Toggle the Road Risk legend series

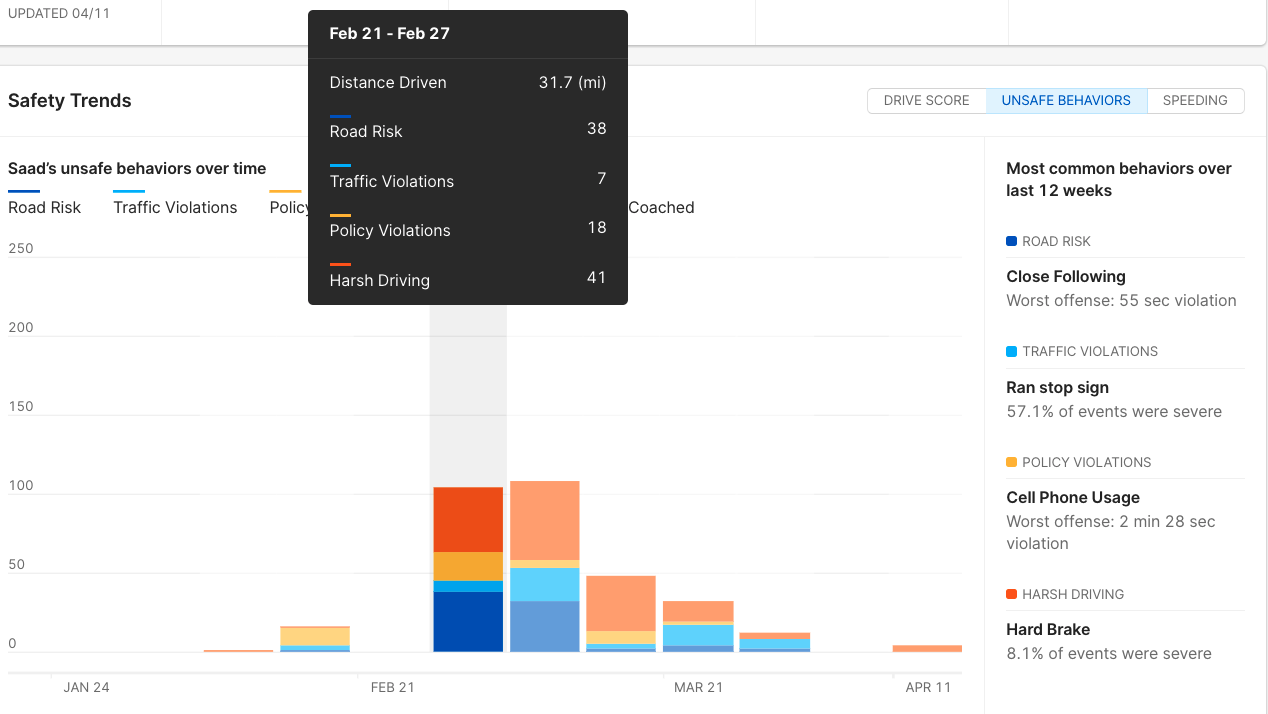[44, 207]
